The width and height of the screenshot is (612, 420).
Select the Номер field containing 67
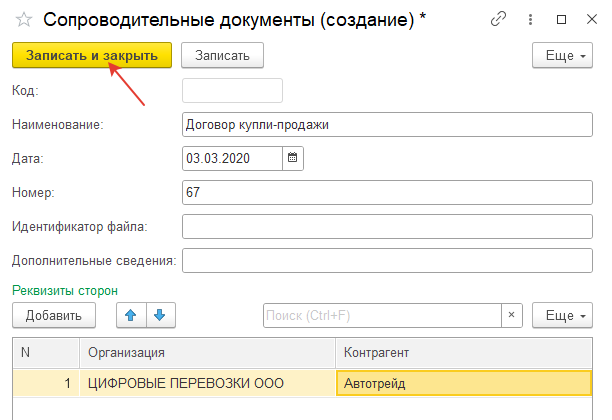[387, 192]
